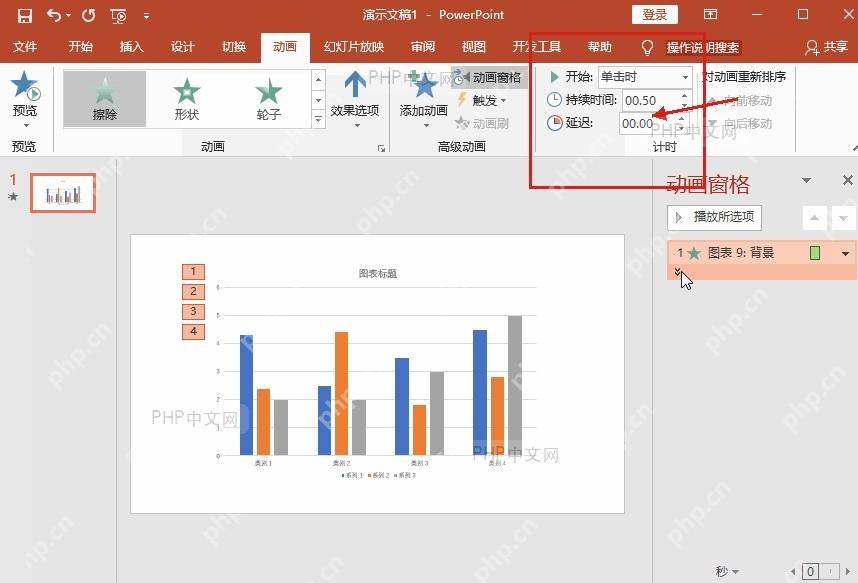Click 向后移动 move later
Image resolution: width=858 pixels, height=583 pixels.
739,124
